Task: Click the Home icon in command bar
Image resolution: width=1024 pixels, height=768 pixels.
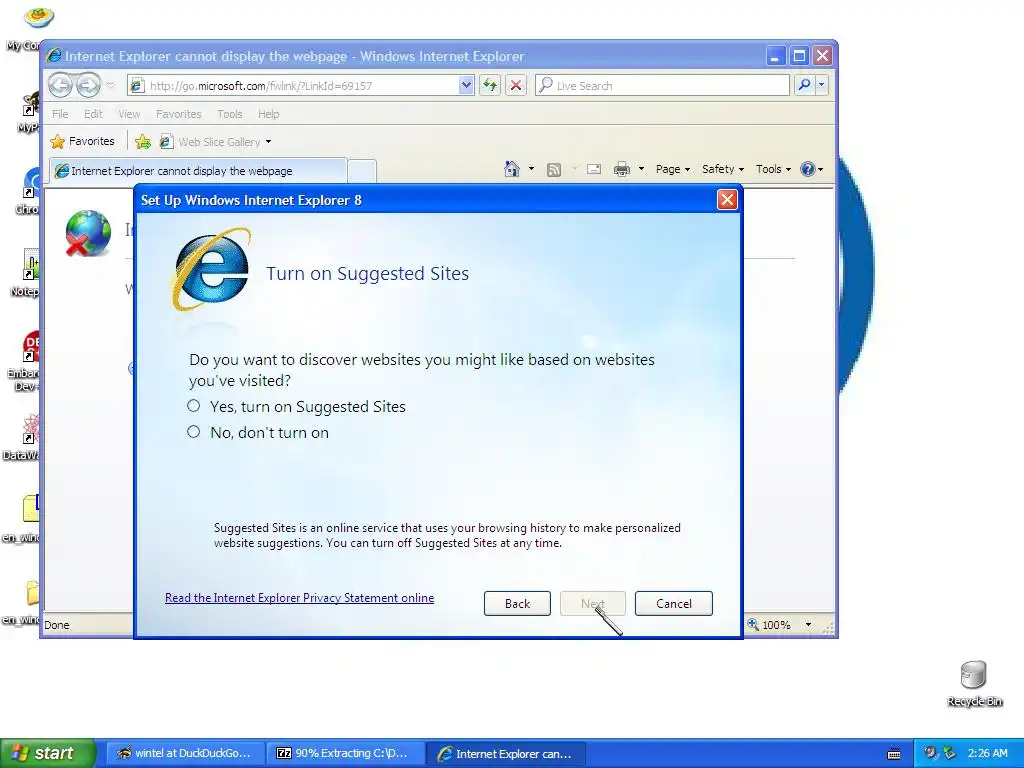Action: [512, 169]
